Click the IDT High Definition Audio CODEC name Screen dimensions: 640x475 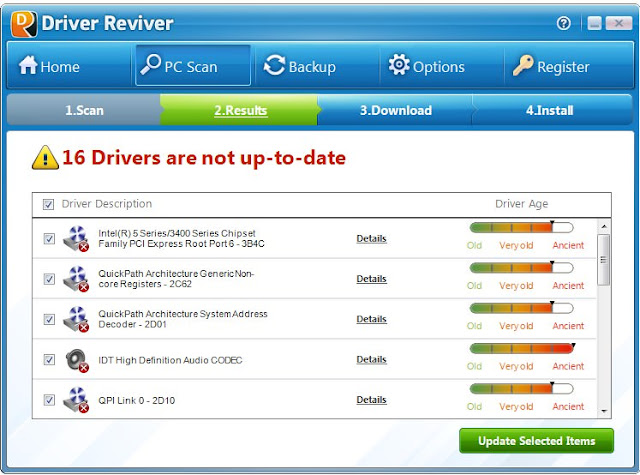click(x=170, y=360)
